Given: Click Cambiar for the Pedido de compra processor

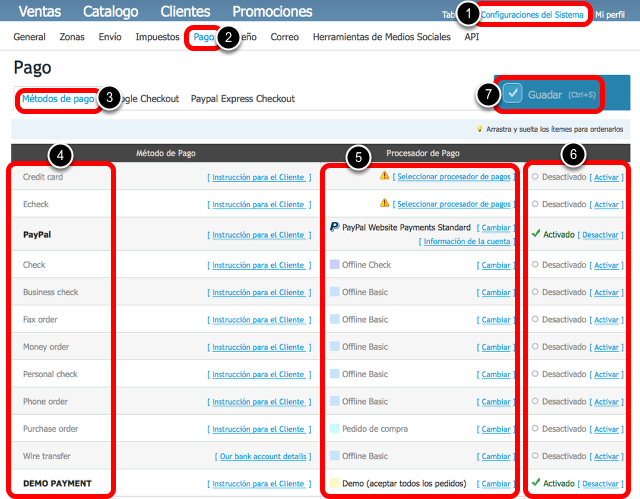Looking at the screenshot, I should click(495, 428).
